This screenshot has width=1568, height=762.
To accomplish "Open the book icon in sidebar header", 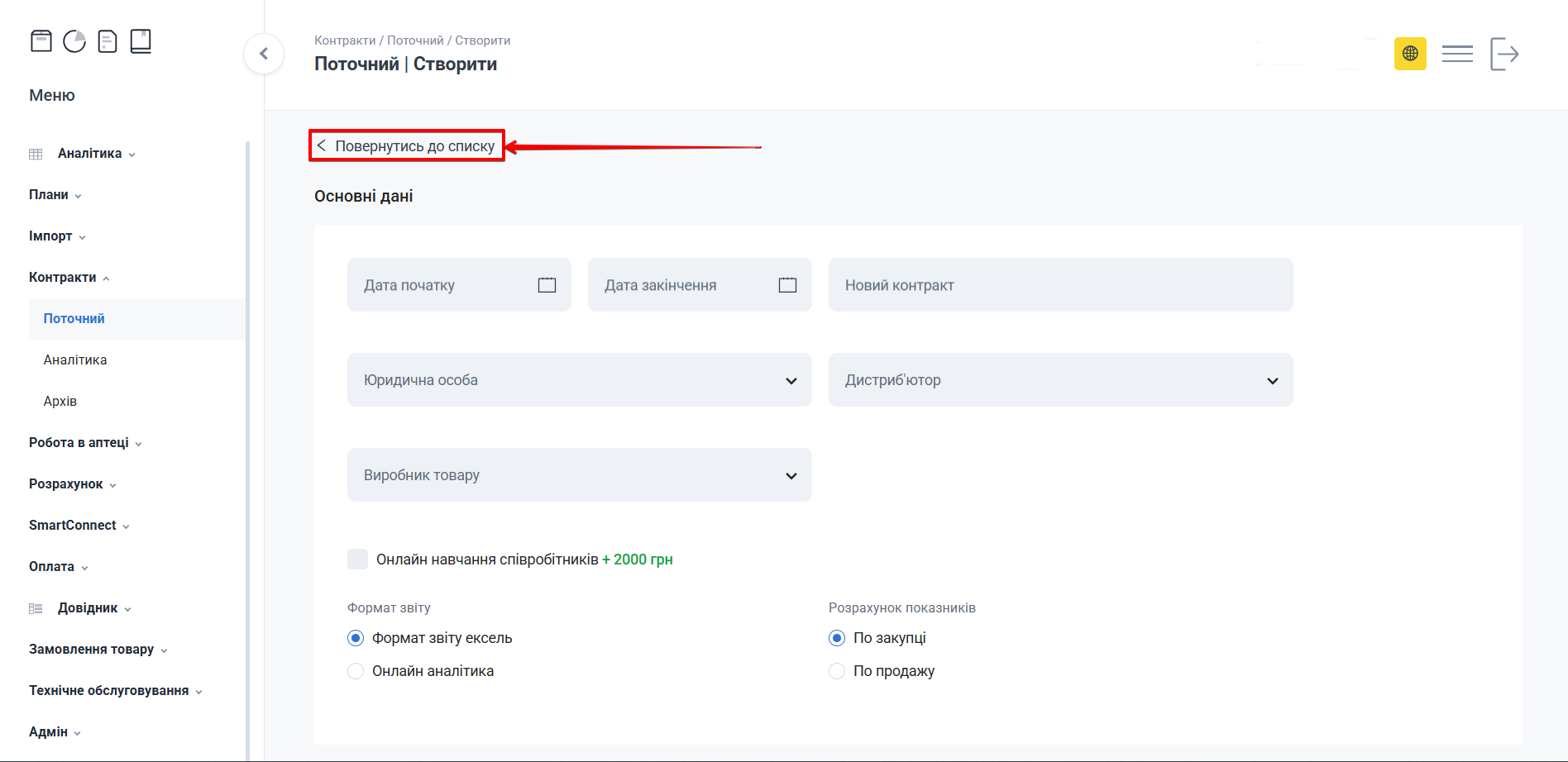I will (141, 40).
